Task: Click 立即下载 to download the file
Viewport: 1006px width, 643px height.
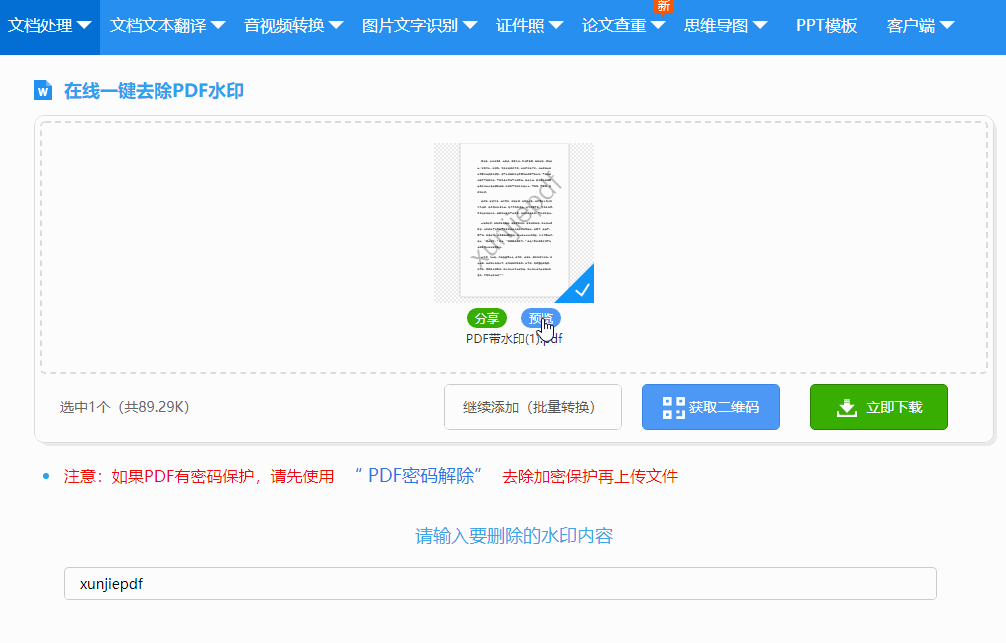Action: pyautogui.click(x=878, y=406)
